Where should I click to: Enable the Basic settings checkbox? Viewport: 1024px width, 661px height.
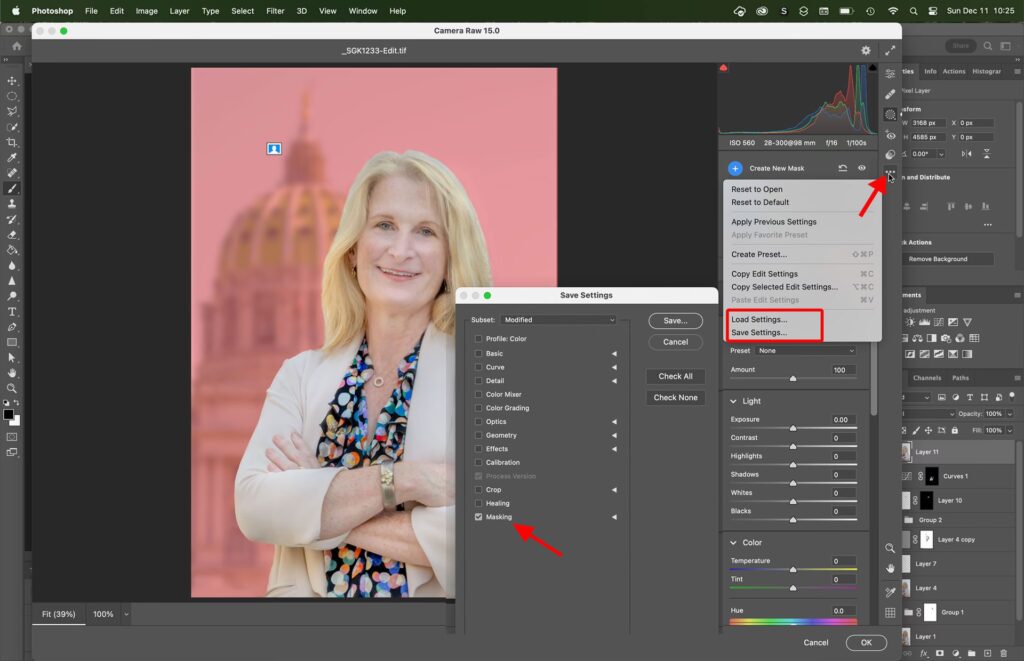[478, 353]
